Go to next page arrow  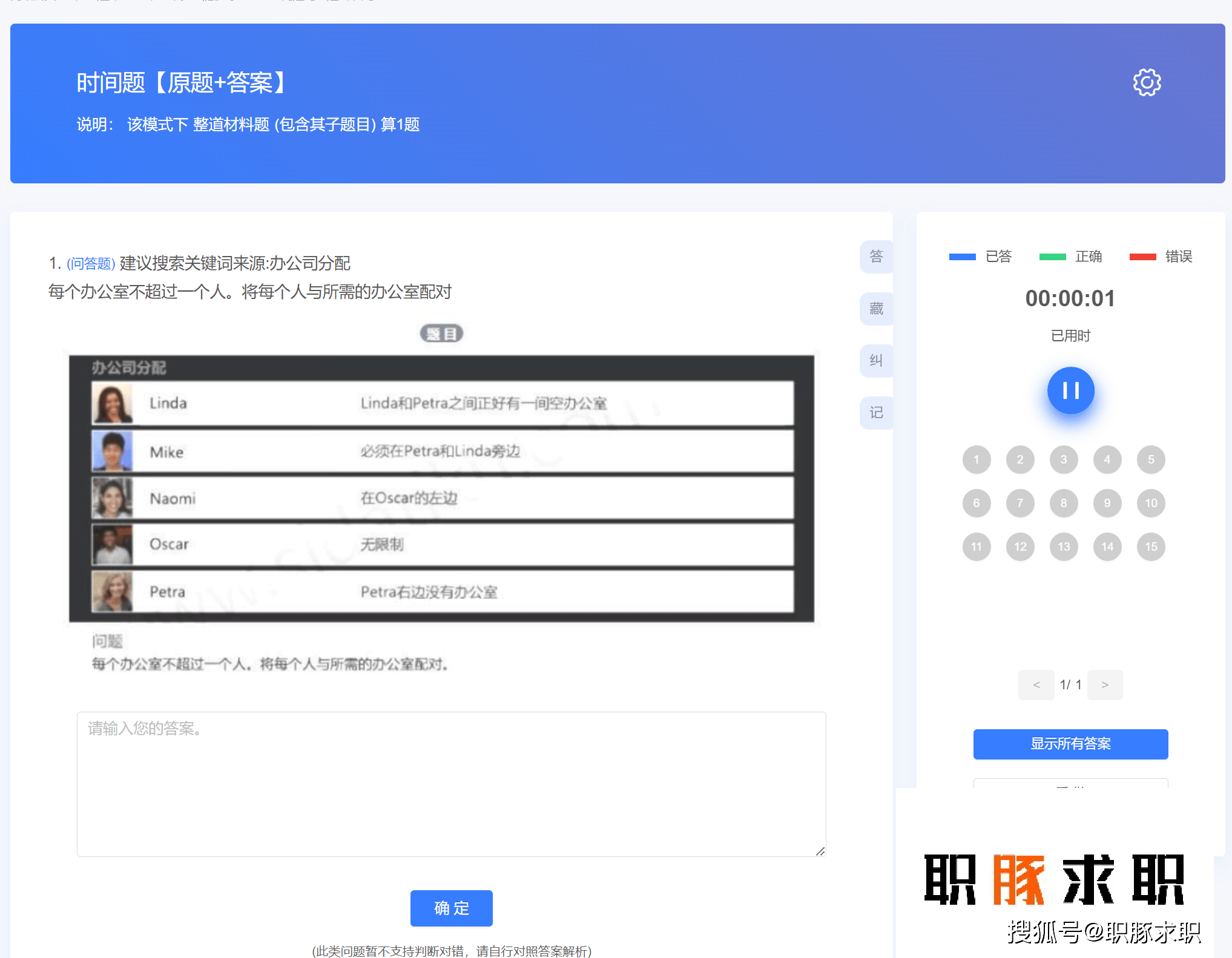coord(1105,684)
